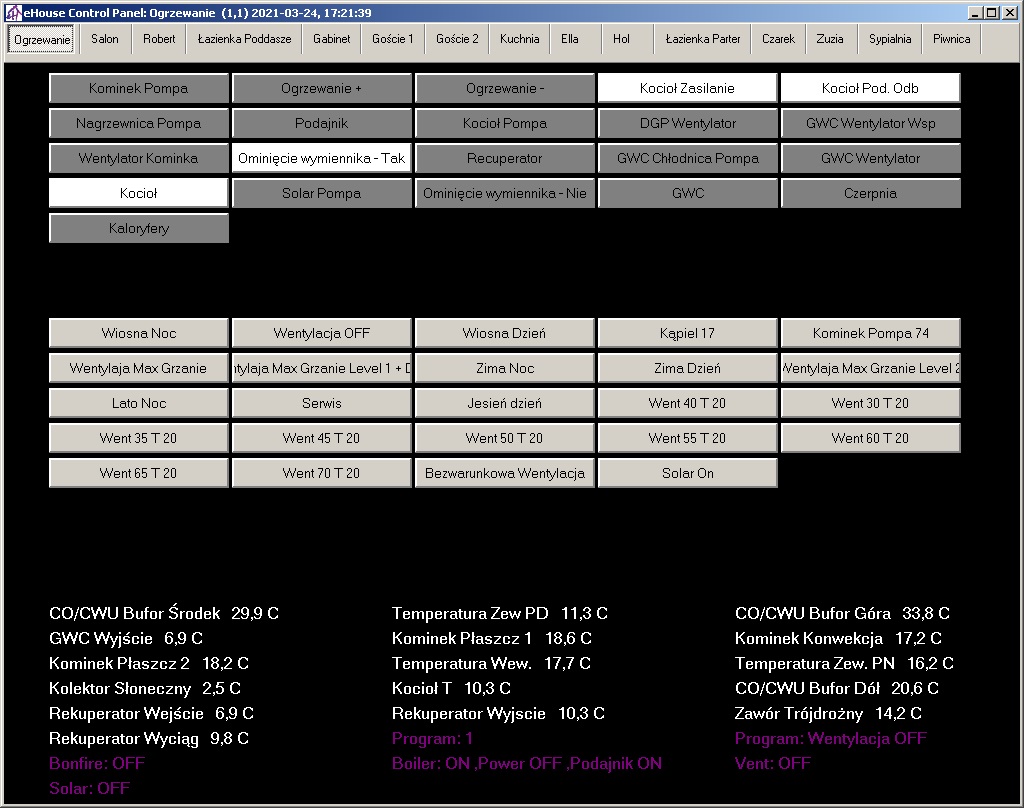Click the Ogrzewanie + button
This screenshot has width=1024, height=808.
tap(321, 88)
